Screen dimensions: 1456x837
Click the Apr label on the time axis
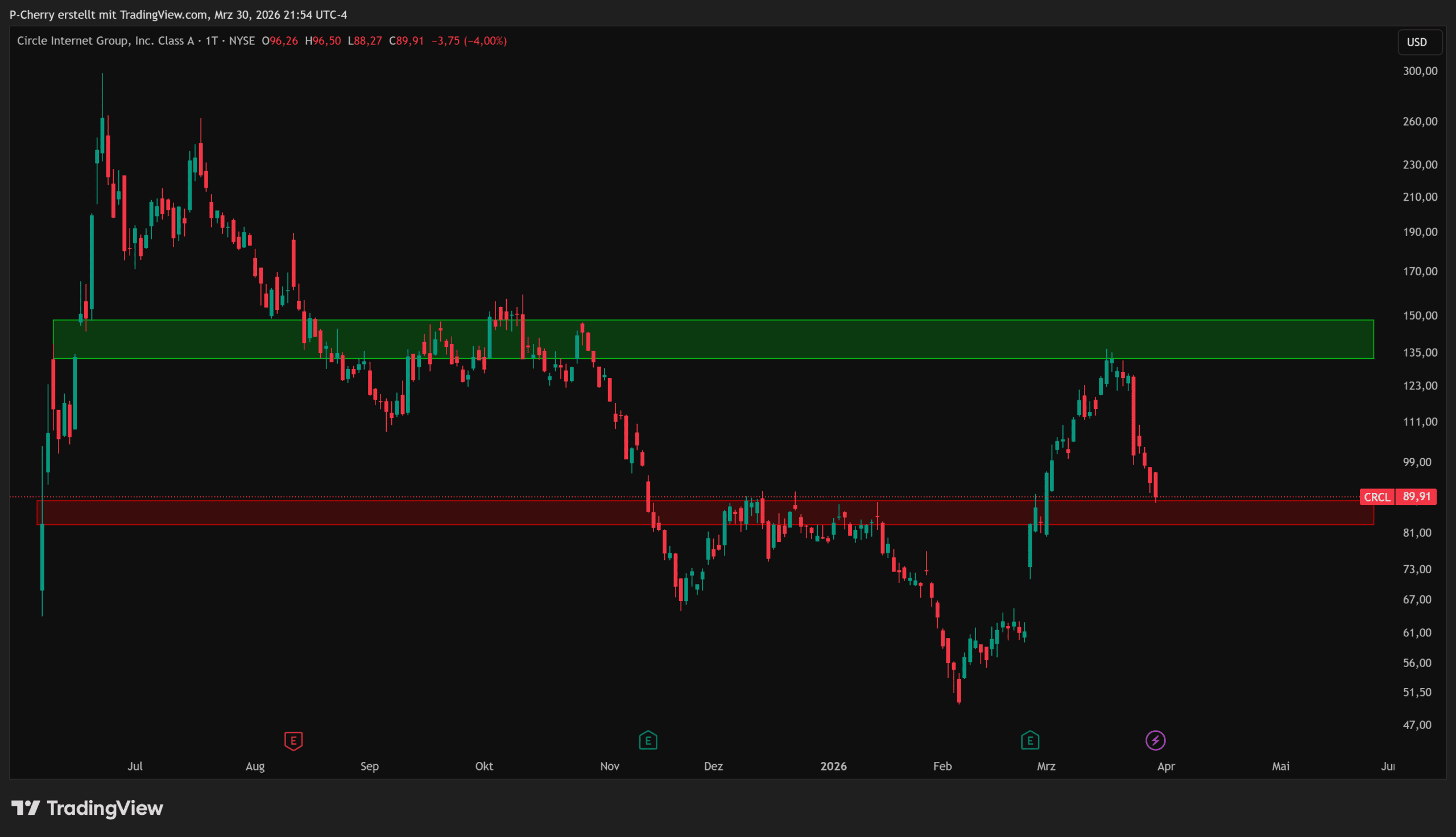coord(1166,766)
